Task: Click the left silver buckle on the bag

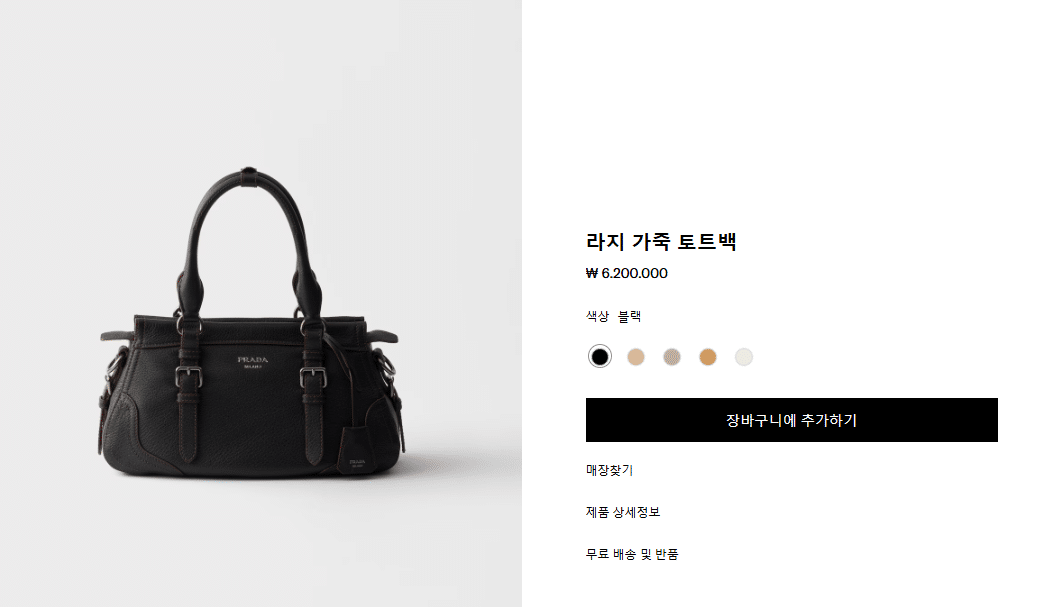Action: click(x=189, y=377)
